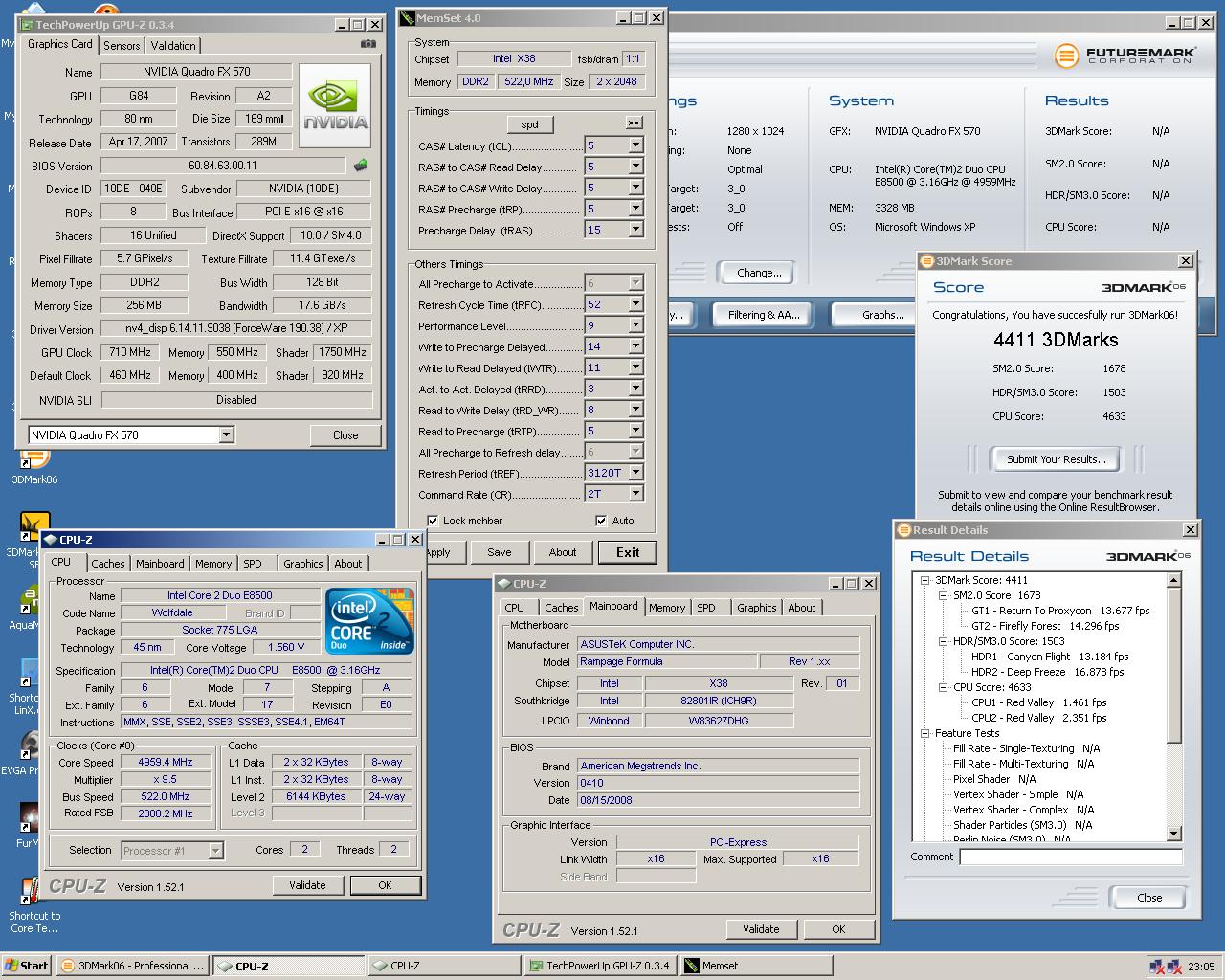Click OK in the Mainboard CPU-Z window
1225x980 pixels.
click(x=838, y=929)
